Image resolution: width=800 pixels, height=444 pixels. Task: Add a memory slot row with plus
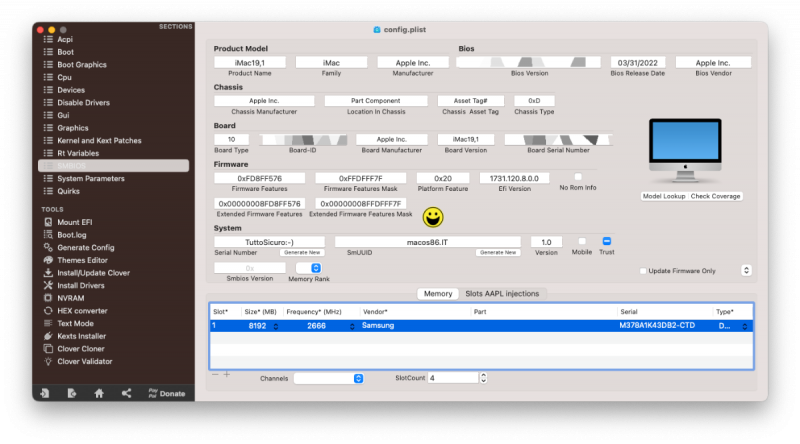click(x=227, y=375)
